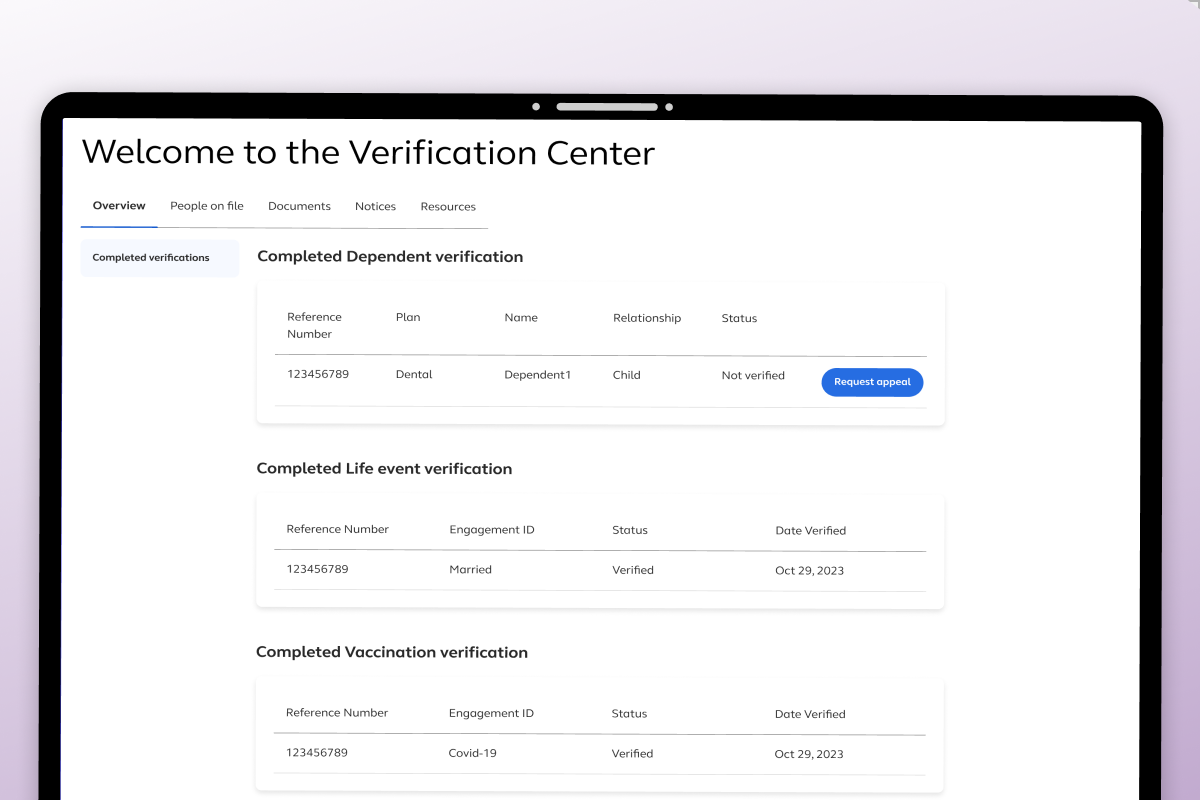Select the Notices tab
The width and height of the screenshot is (1200, 800).
point(375,206)
